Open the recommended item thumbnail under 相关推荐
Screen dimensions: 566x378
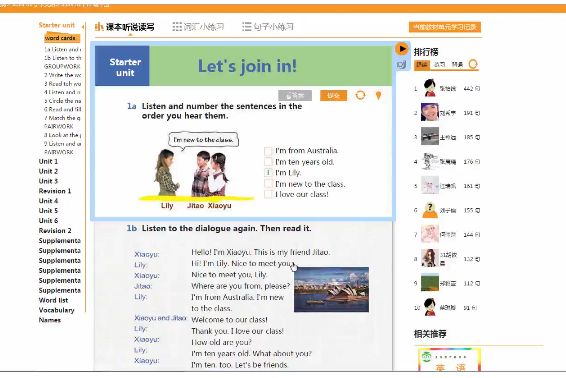pyautogui.click(x=449, y=360)
